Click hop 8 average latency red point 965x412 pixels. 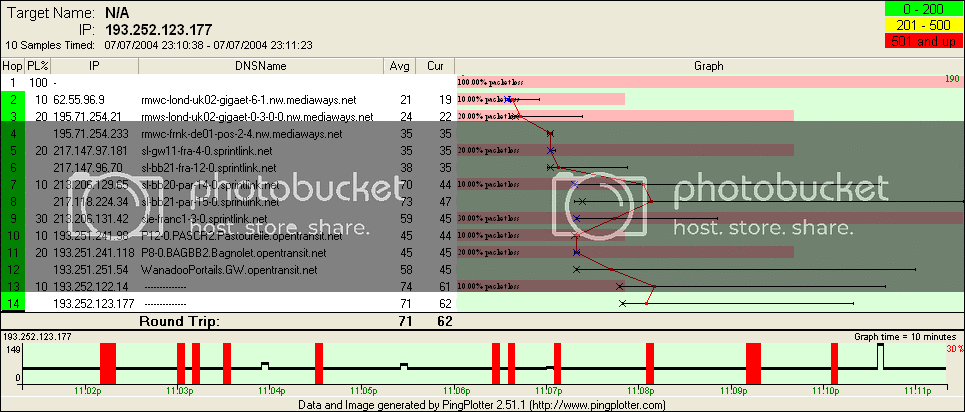(x=651, y=201)
